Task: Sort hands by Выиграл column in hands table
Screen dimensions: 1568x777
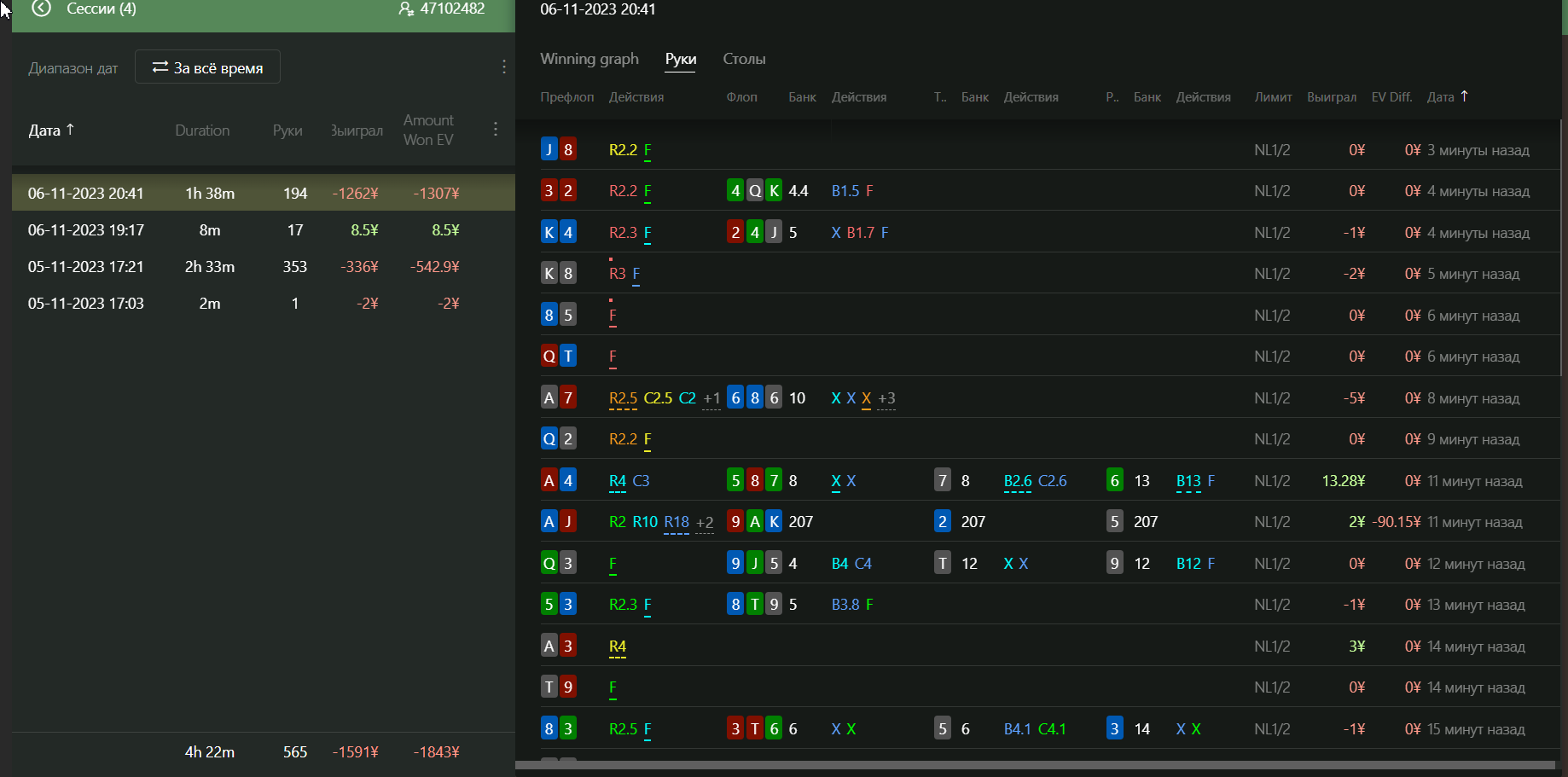Action: (1332, 97)
